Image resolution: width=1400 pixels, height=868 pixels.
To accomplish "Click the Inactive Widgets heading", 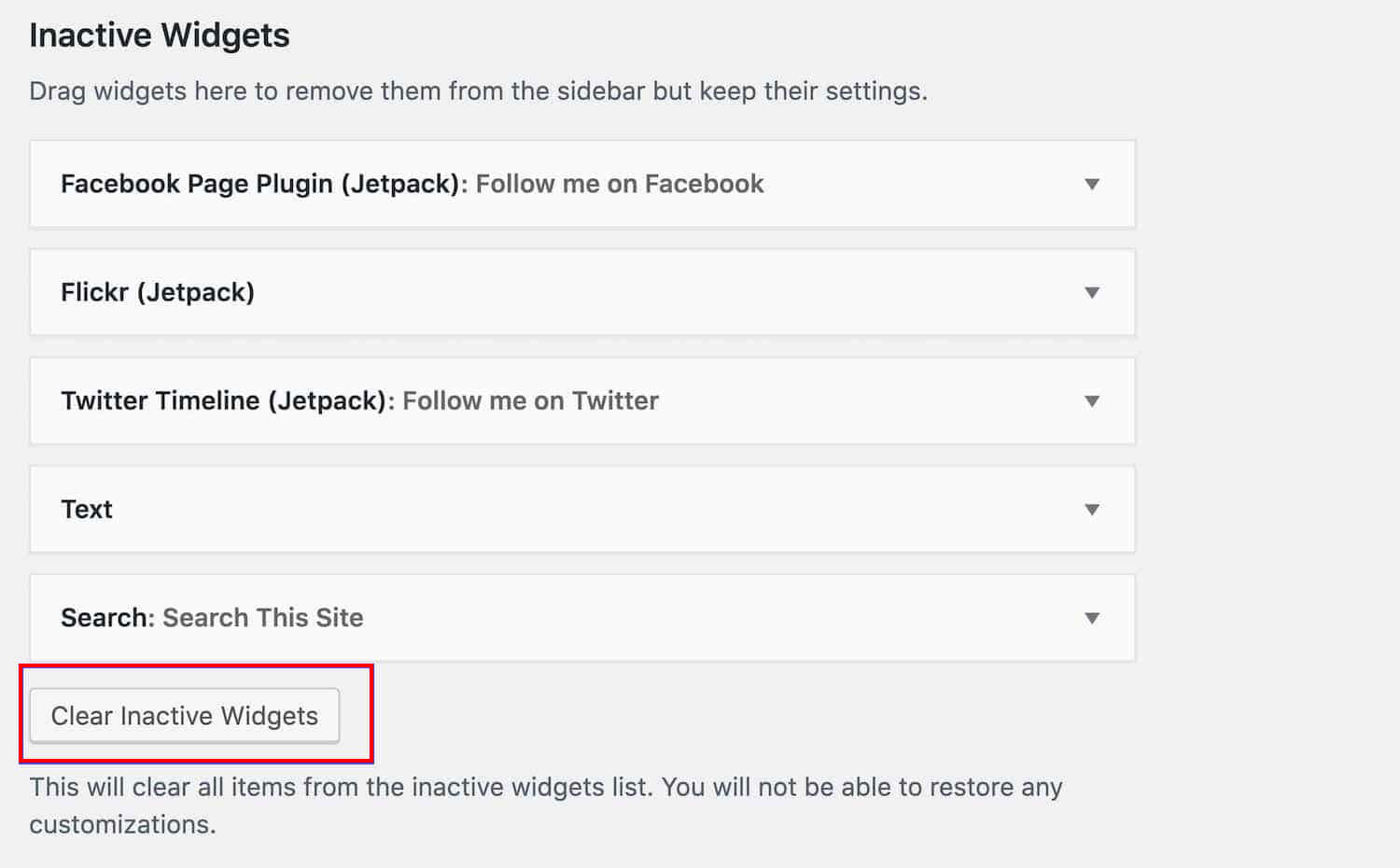I will [x=160, y=35].
